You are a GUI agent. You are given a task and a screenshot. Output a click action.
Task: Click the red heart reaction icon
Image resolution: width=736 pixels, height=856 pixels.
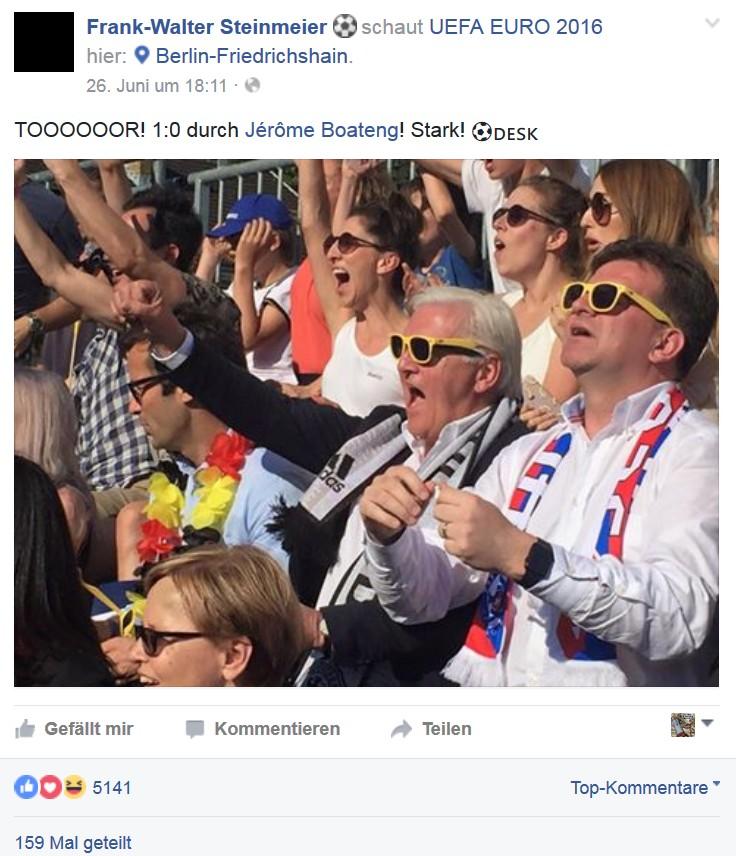(x=50, y=787)
